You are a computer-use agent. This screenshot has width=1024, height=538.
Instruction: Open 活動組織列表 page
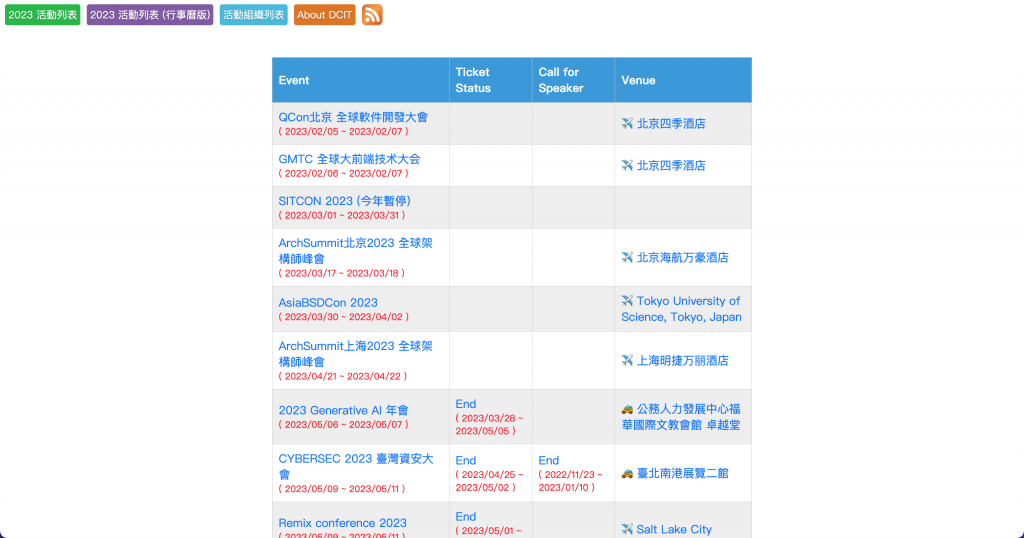[x=253, y=14]
